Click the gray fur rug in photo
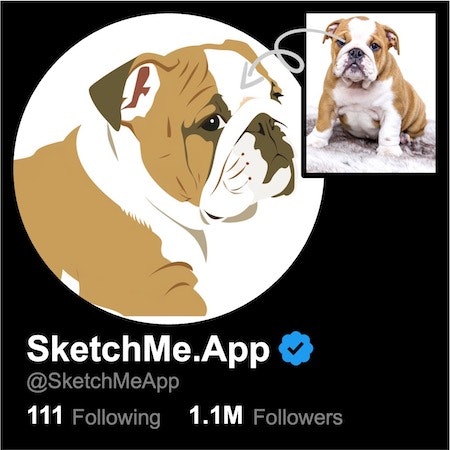 [x=371, y=157]
